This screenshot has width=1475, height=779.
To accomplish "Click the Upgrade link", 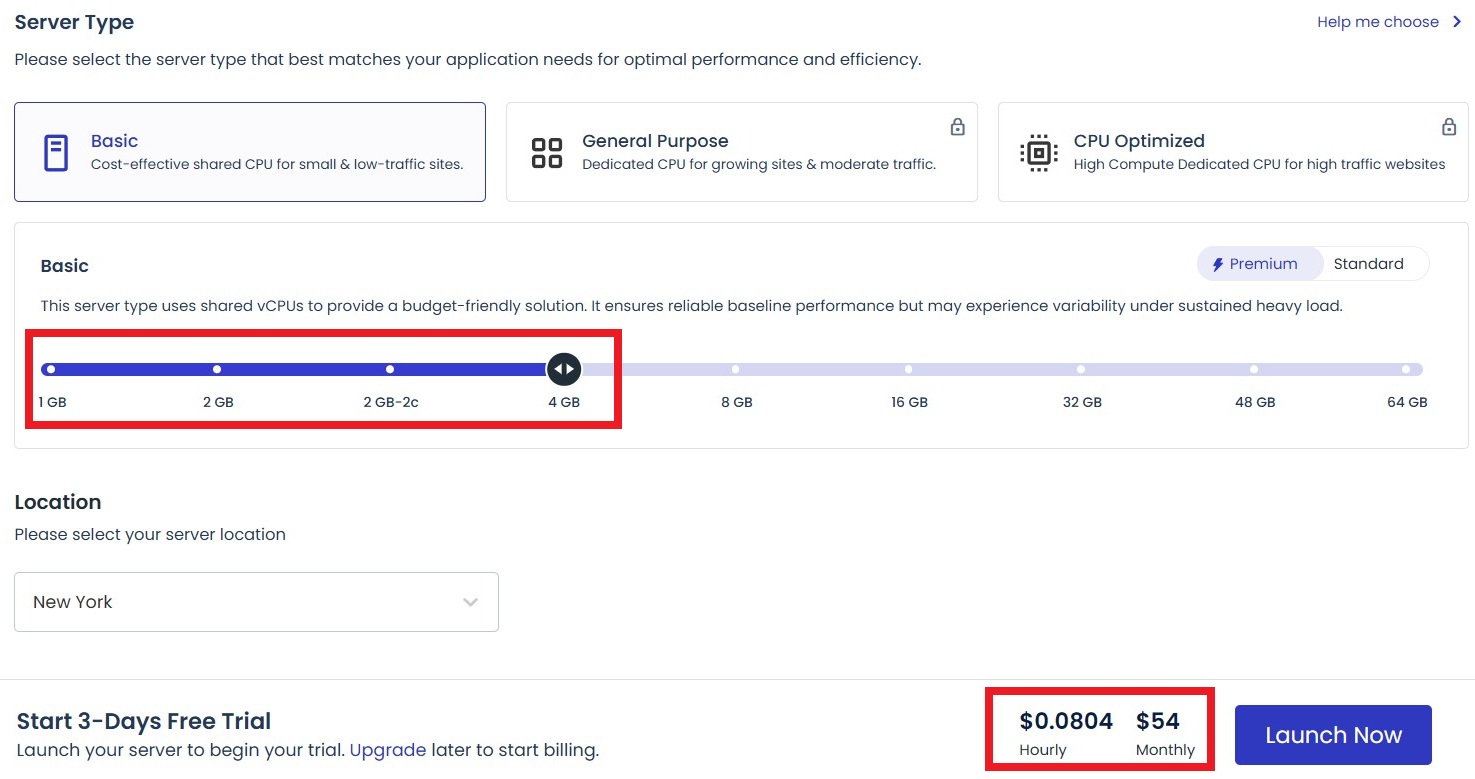I will [x=388, y=750].
